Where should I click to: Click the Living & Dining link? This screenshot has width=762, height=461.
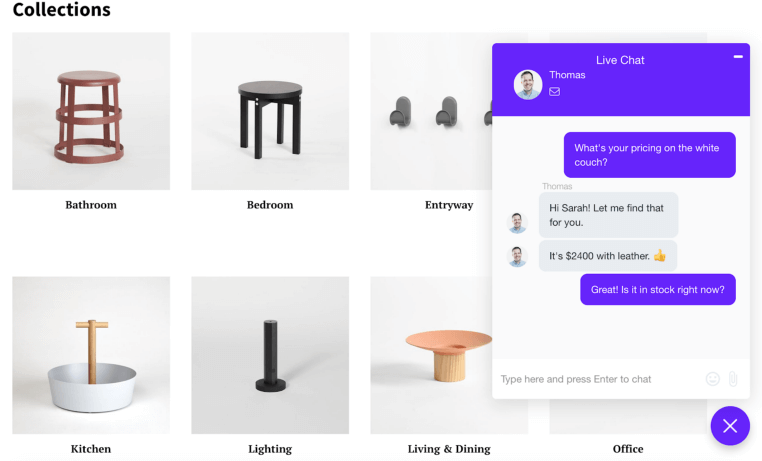coord(449,449)
